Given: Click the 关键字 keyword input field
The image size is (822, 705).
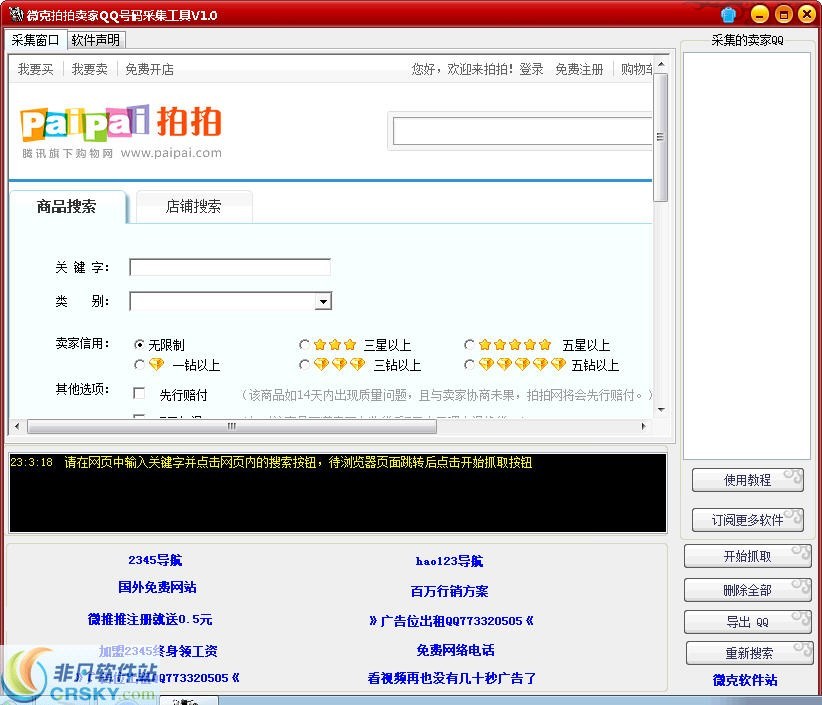Looking at the screenshot, I should pos(228,267).
